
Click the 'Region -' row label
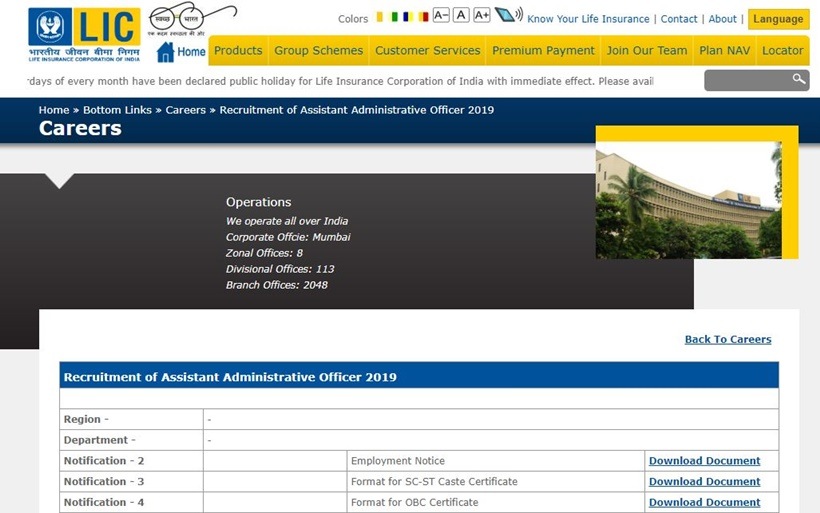point(86,419)
